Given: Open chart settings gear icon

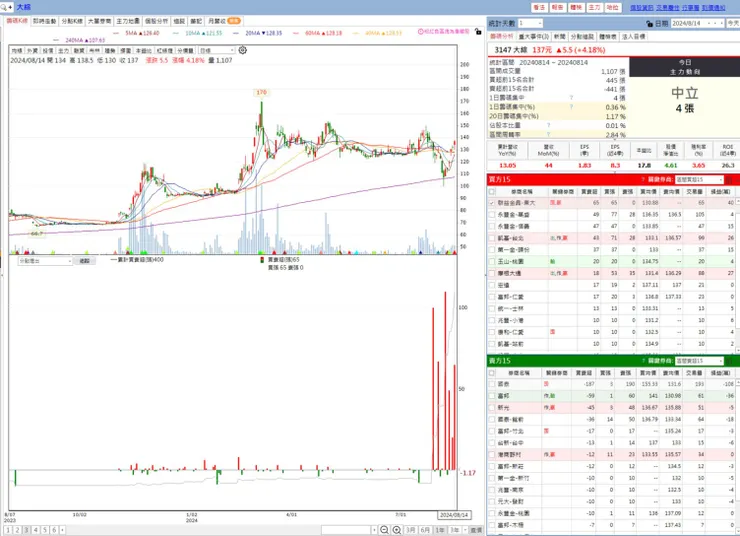Looking at the screenshot, I should [x=243, y=50].
